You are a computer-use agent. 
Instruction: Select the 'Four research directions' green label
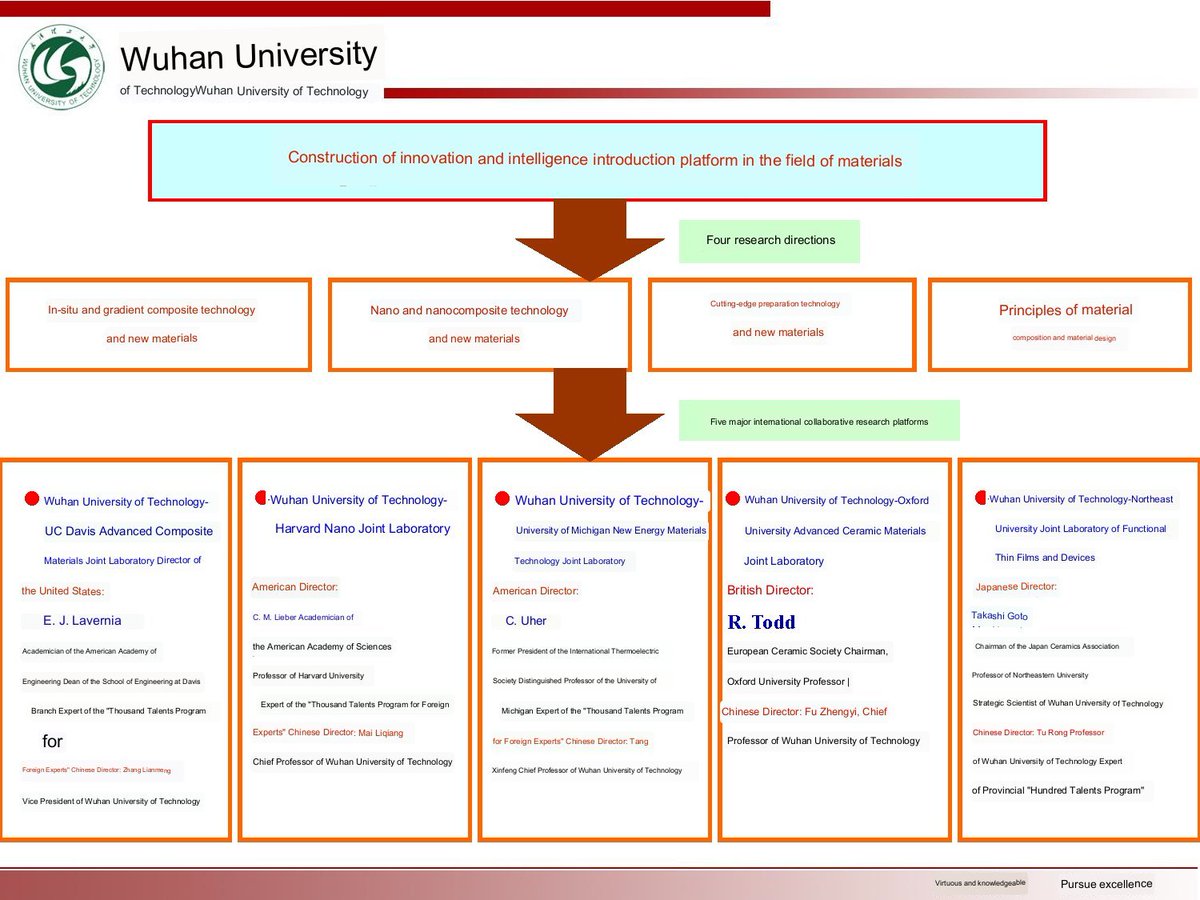(770, 241)
